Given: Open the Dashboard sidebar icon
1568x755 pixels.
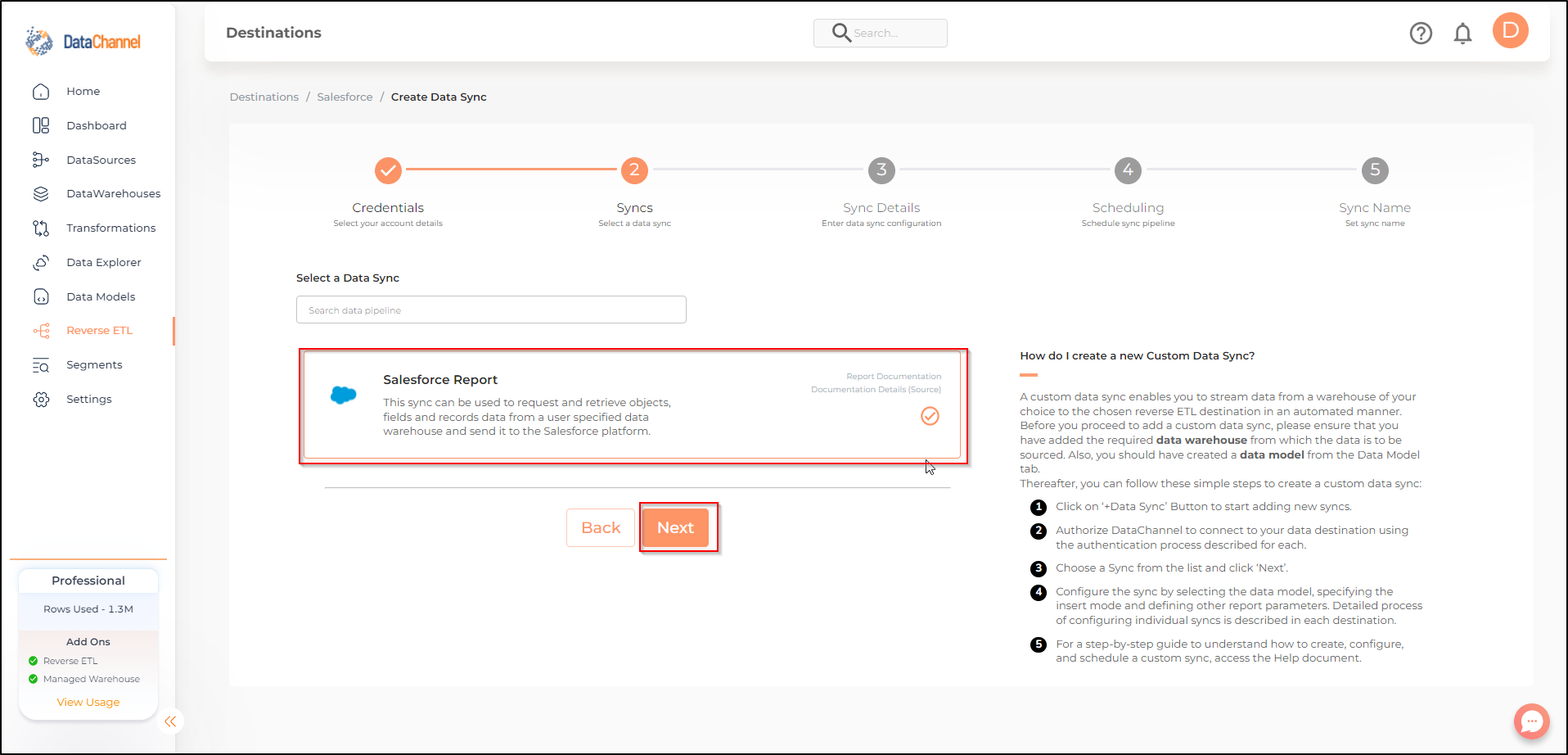Looking at the screenshot, I should [41, 125].
